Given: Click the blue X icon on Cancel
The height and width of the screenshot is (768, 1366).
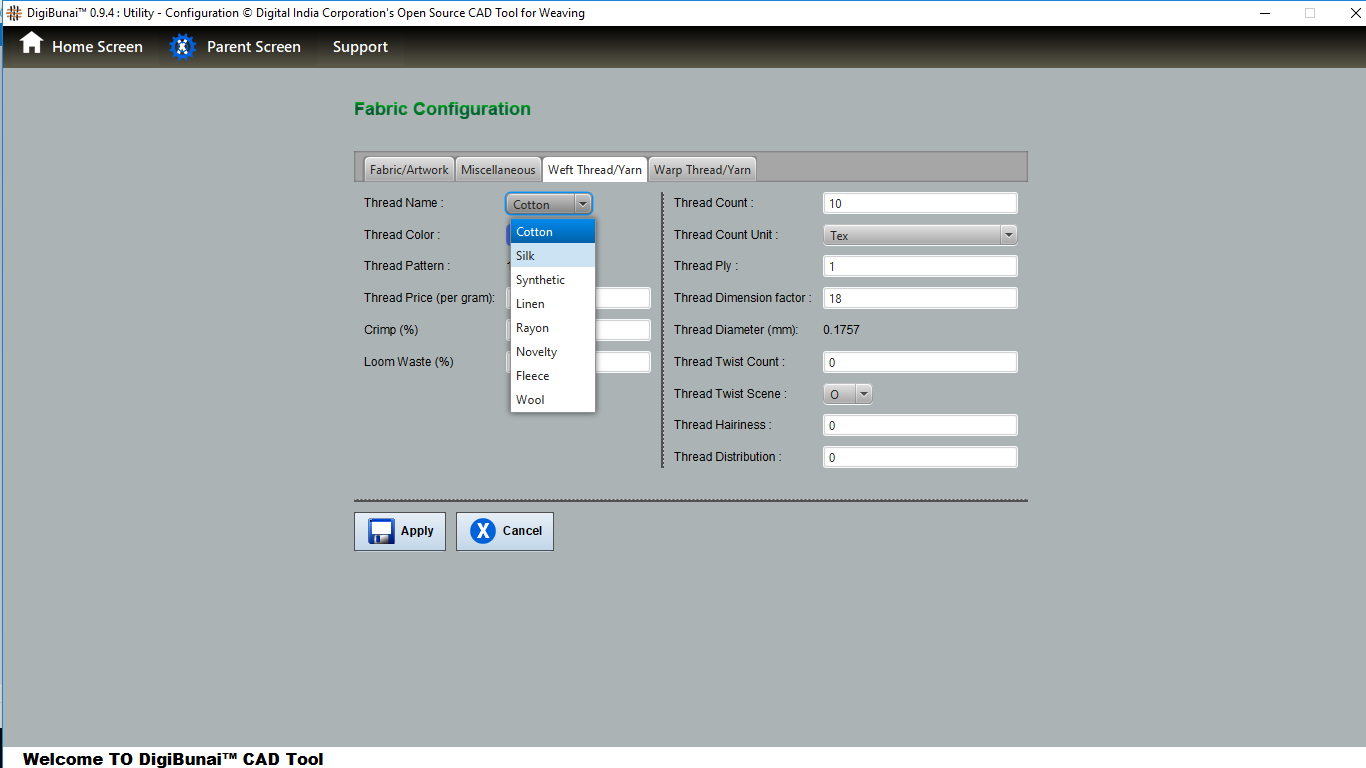Looking at the screenshot, I should pos(483,531).
